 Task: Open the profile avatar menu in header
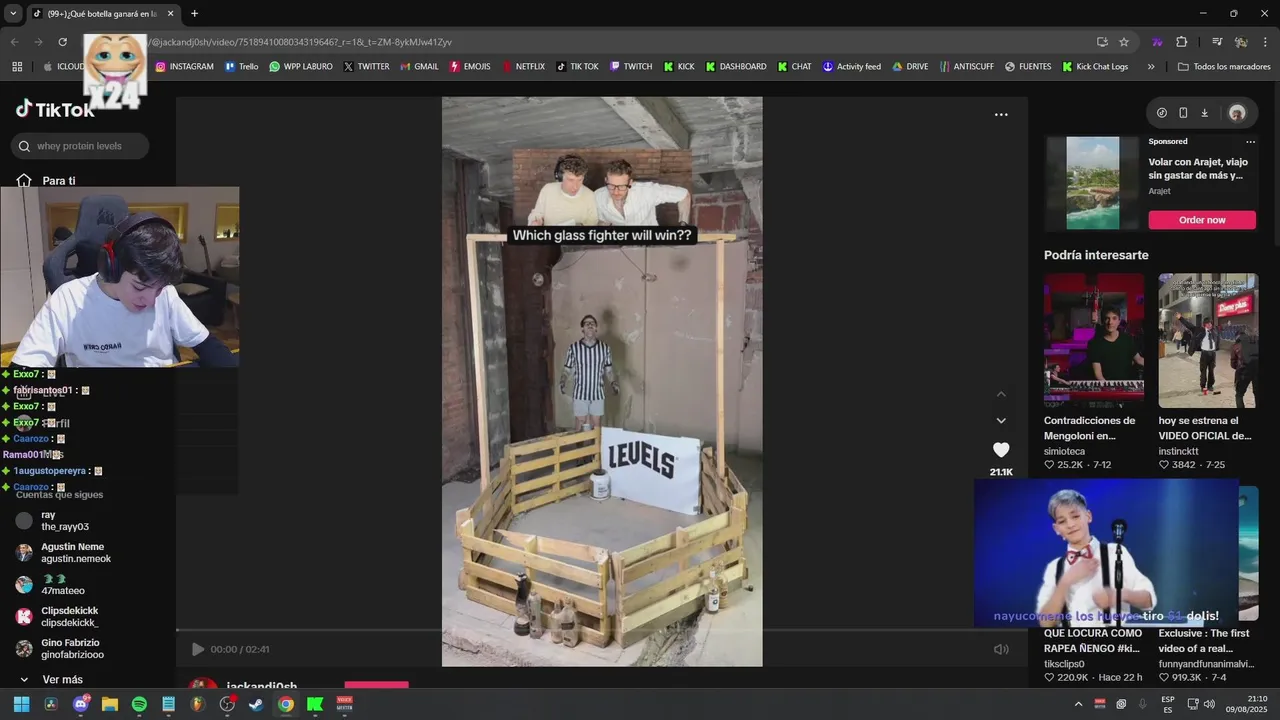click(1237, 113)
